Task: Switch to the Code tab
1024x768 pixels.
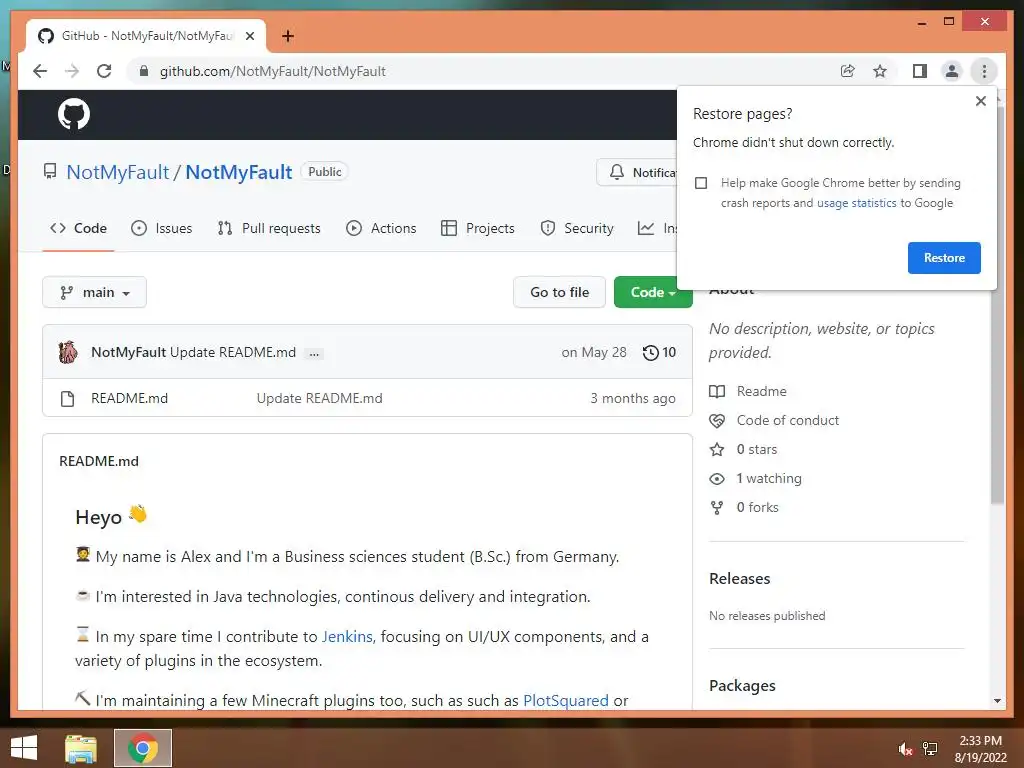Action: click(78, 229)
